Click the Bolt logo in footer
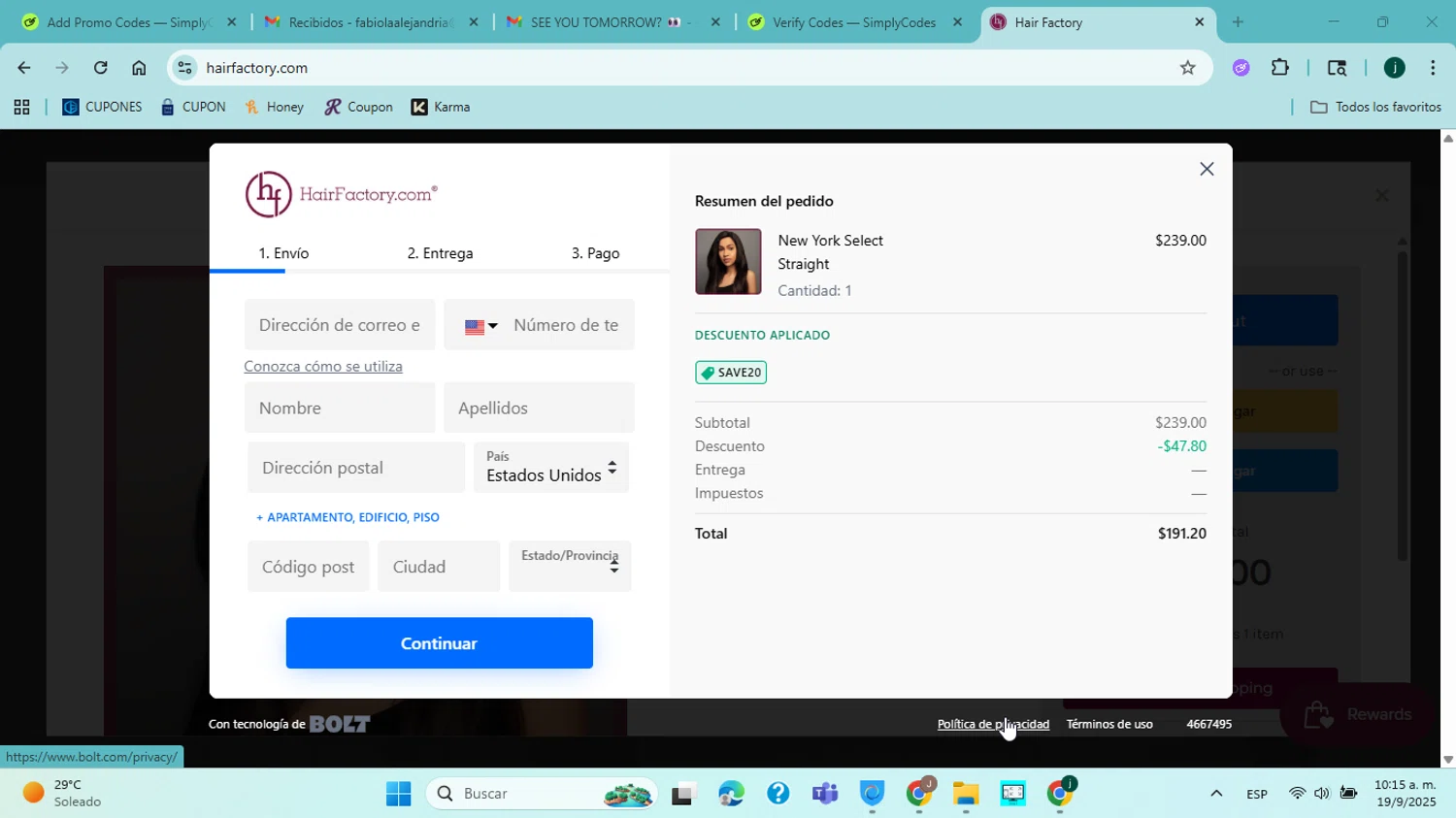Screen dimensions: 1456x818 tap(340, 724)
